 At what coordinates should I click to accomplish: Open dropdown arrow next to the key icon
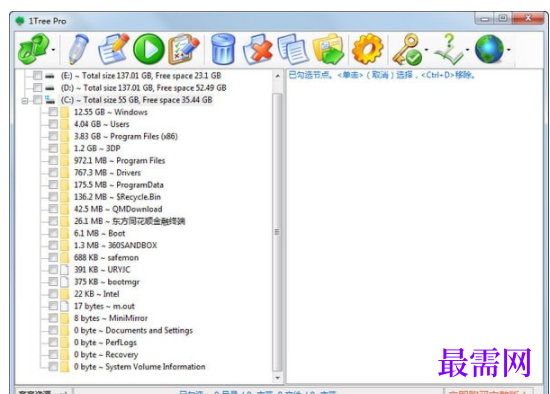coord(427,49)
